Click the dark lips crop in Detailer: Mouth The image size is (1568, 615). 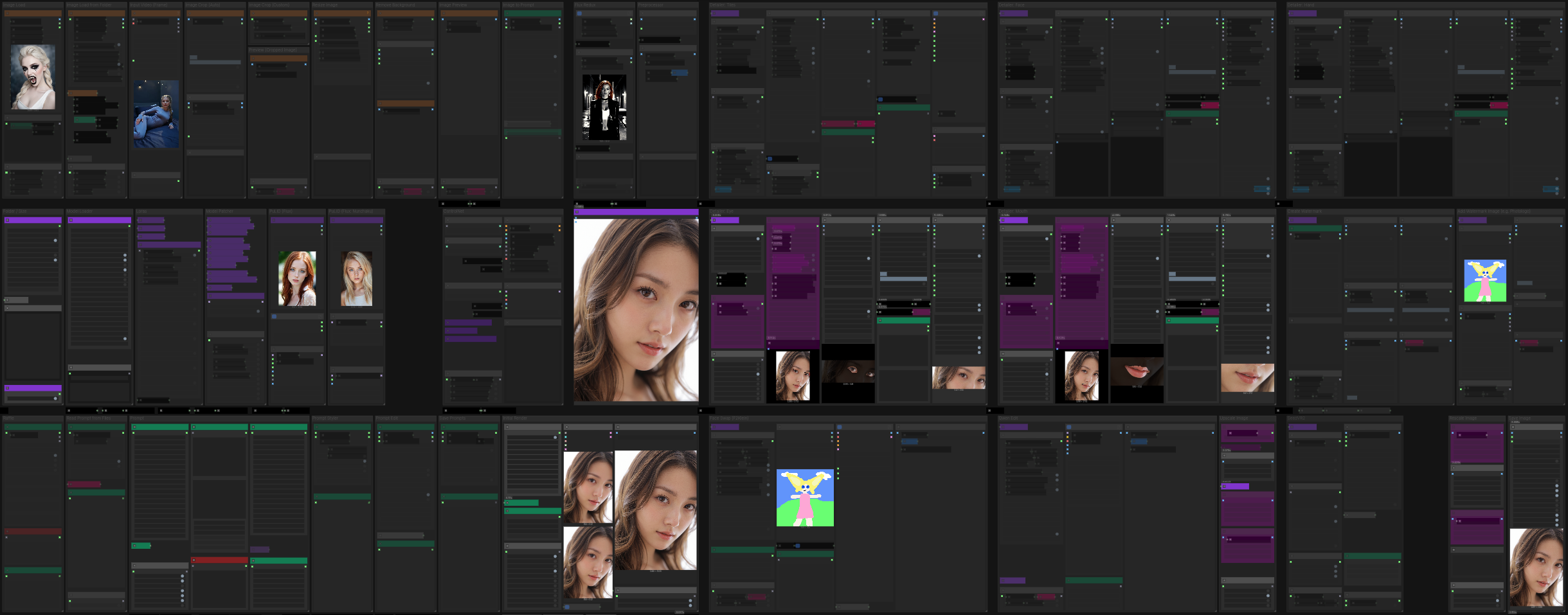(1137, 371)
